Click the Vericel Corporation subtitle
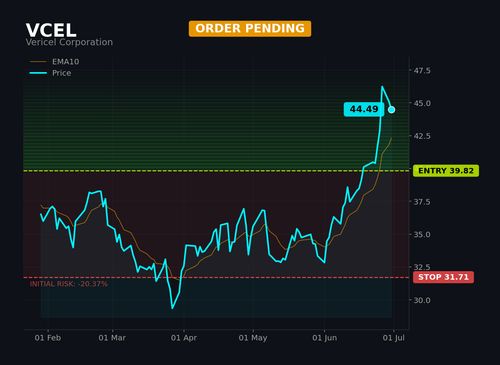Image resolution: width=500 pixels, height=365 pixels. (69, 42)
